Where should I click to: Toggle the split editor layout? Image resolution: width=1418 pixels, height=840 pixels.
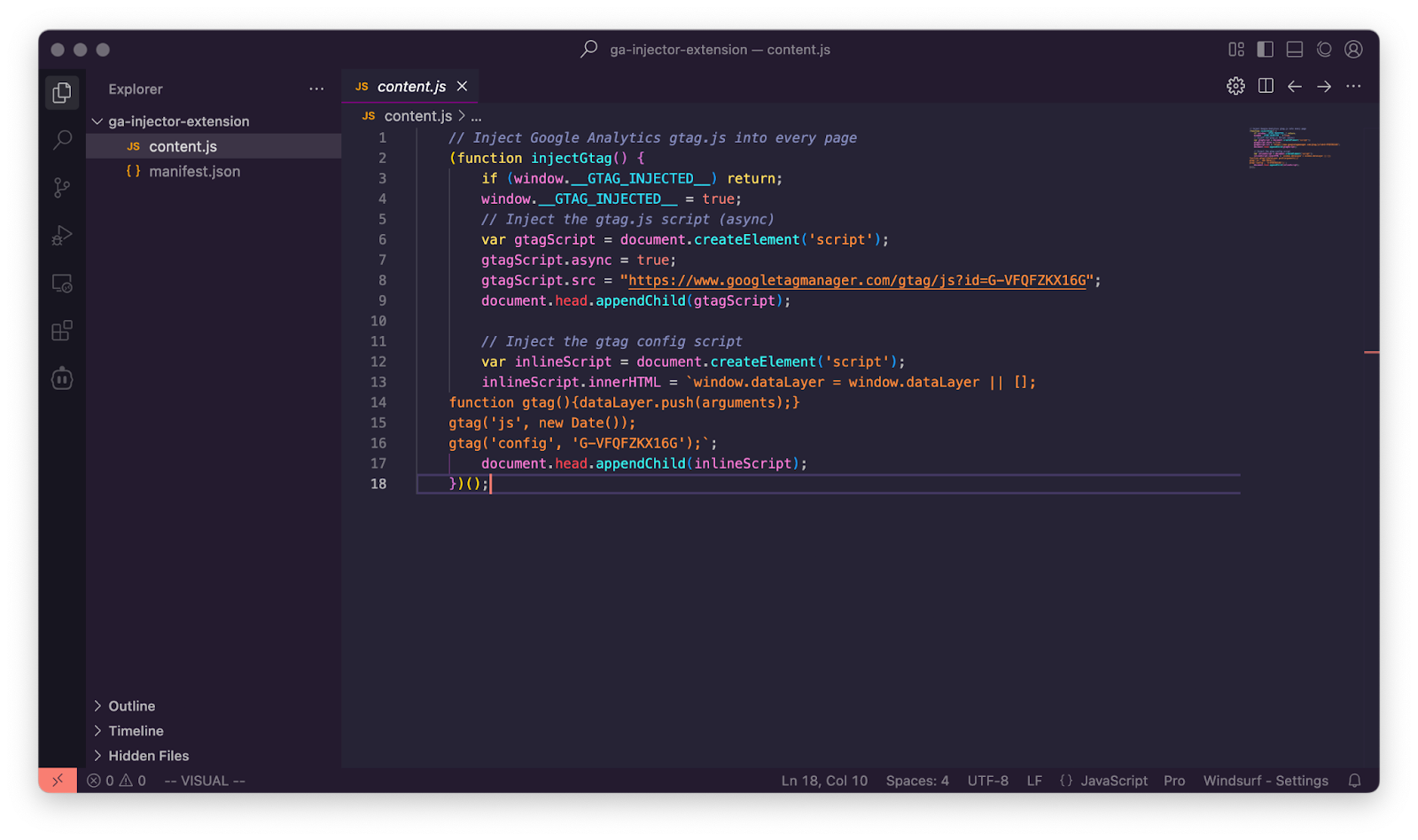(x=1265, y=86)
